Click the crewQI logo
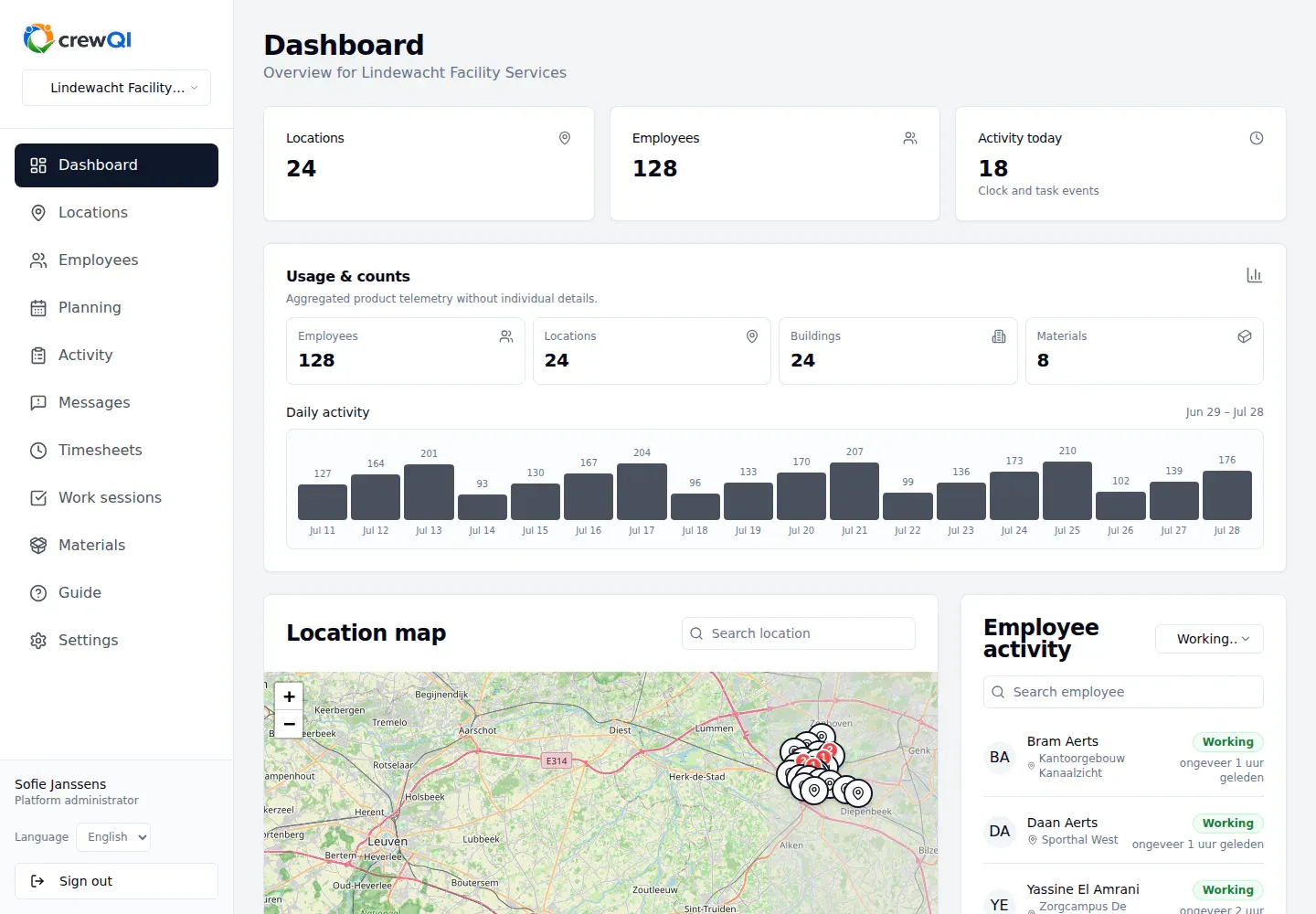 pyautogui.click(x=78, y=39)
